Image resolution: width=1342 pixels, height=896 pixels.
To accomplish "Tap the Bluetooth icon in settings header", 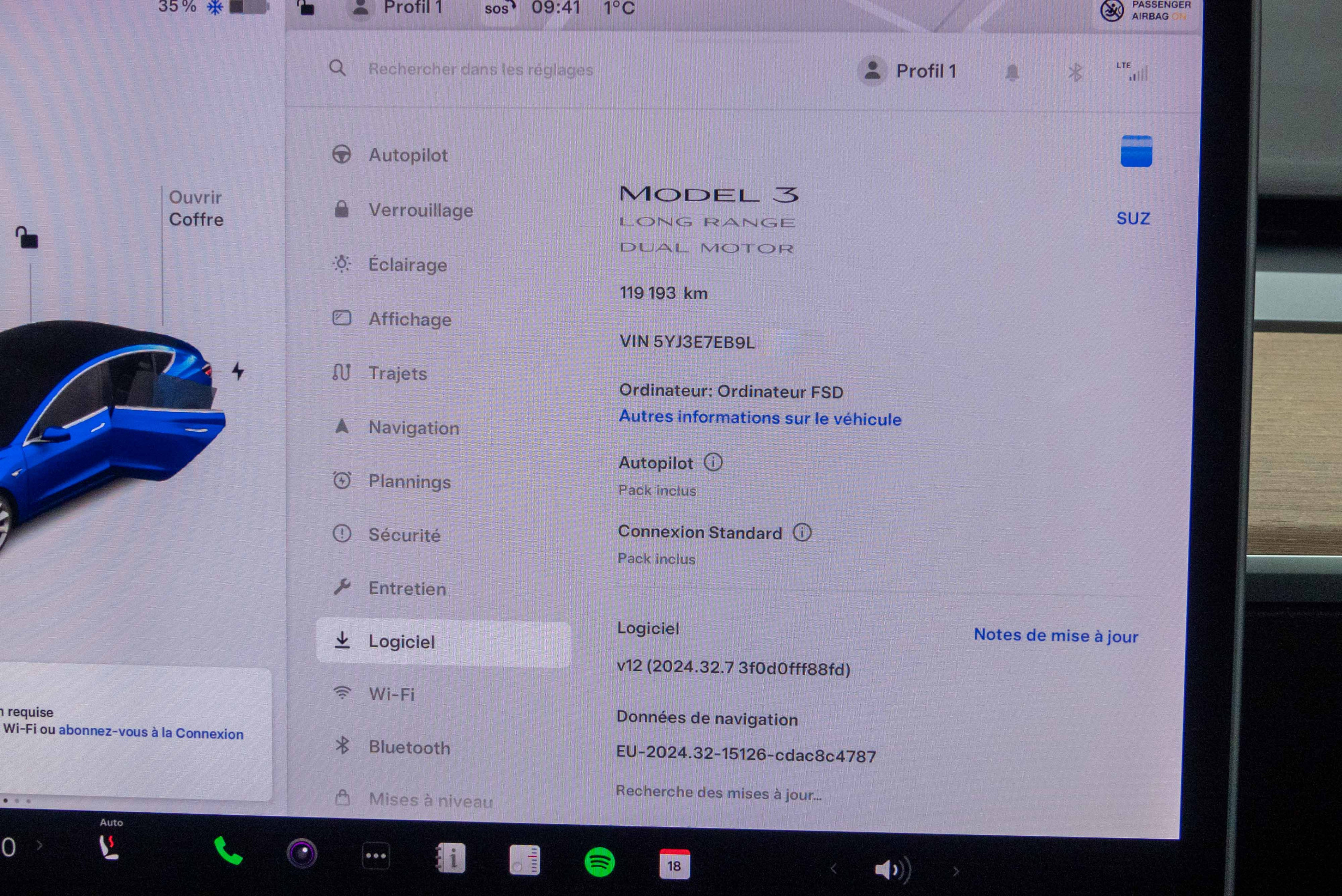I will click(1076, 73).
